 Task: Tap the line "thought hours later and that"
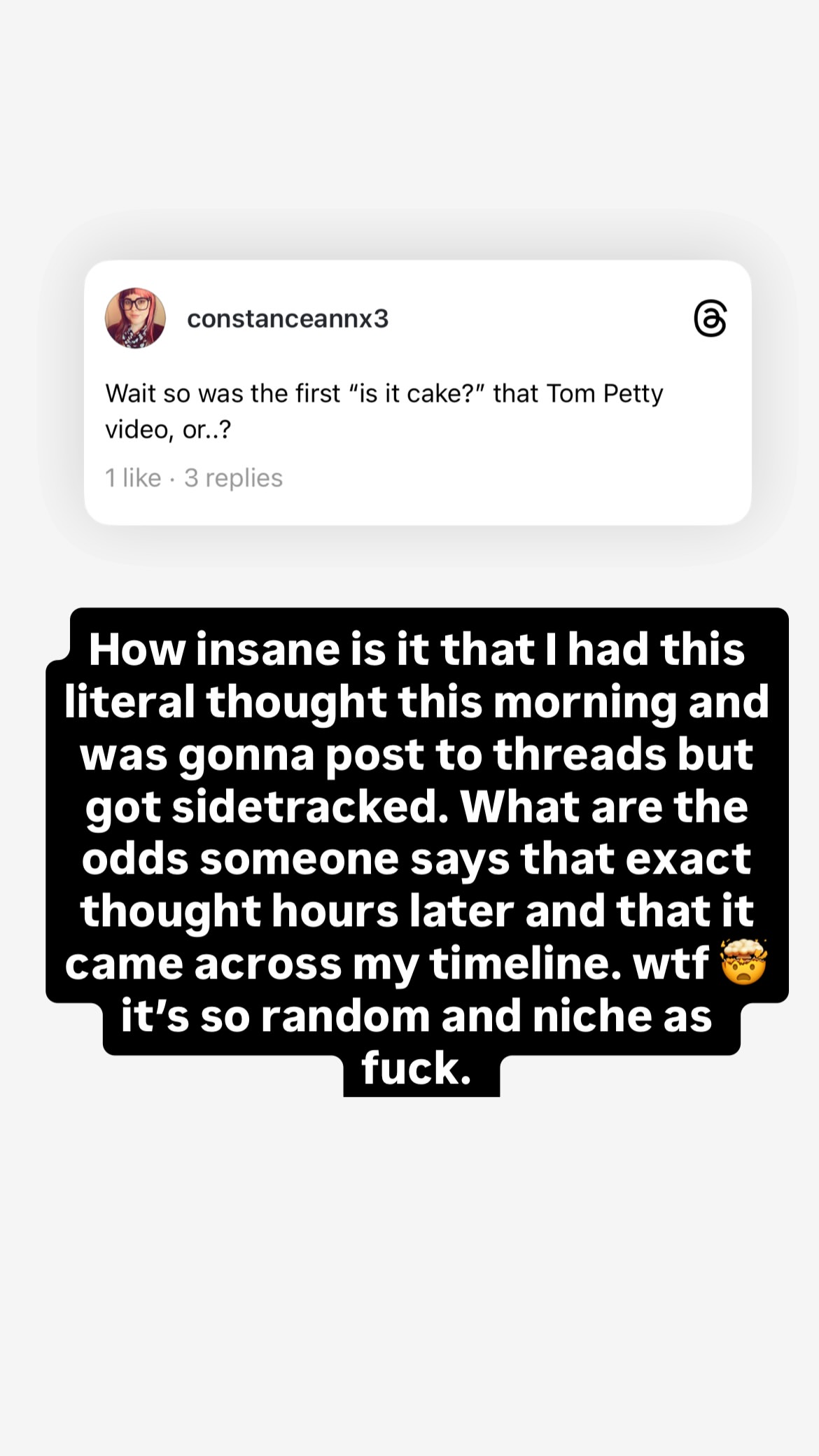click(416, 911)
